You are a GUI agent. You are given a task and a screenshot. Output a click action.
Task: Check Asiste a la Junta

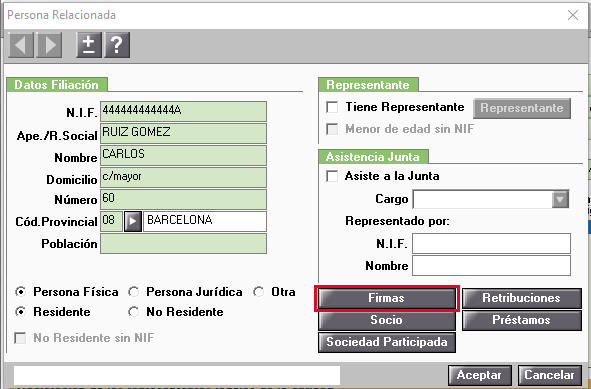pyautogui.click(x=332, y=176)
